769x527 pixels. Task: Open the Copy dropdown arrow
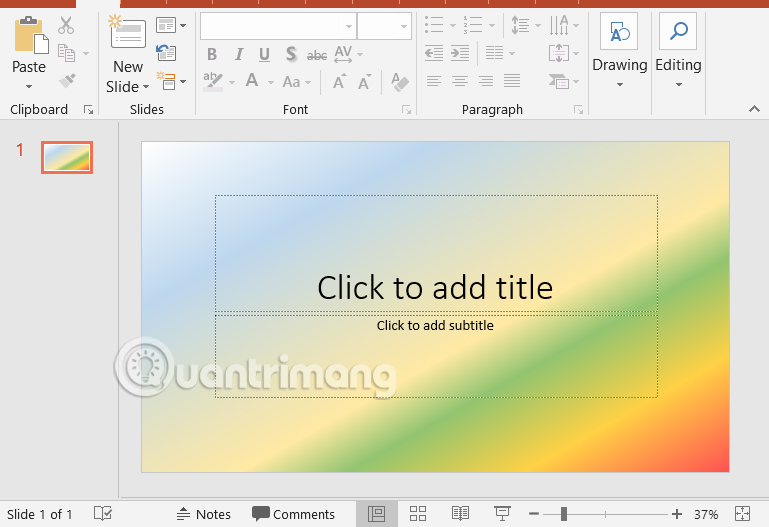[x=86, y=53]
